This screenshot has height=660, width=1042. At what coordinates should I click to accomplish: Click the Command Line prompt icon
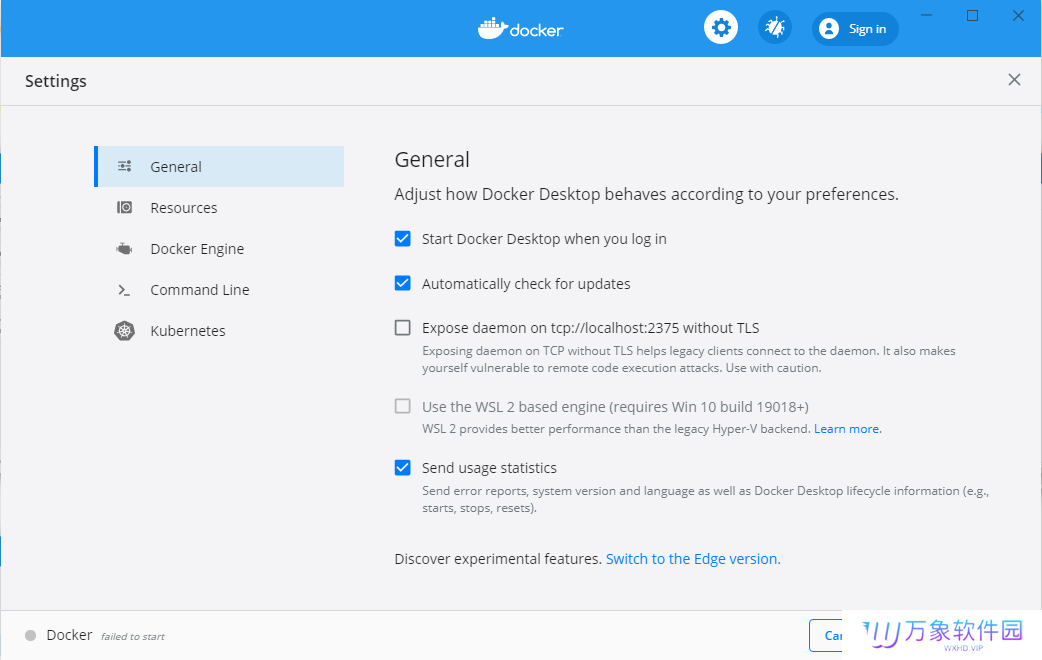click(x=124, y=290)
